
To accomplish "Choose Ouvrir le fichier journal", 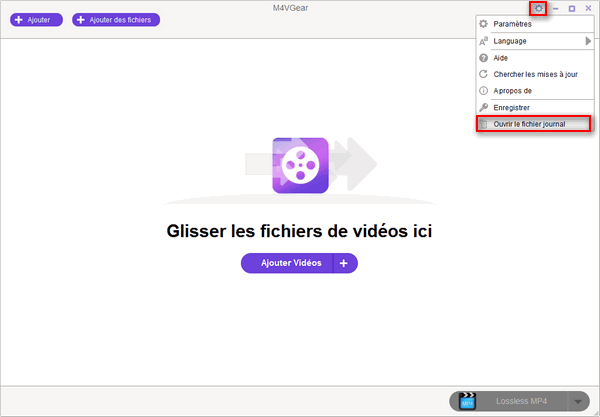I will (529, 124).
